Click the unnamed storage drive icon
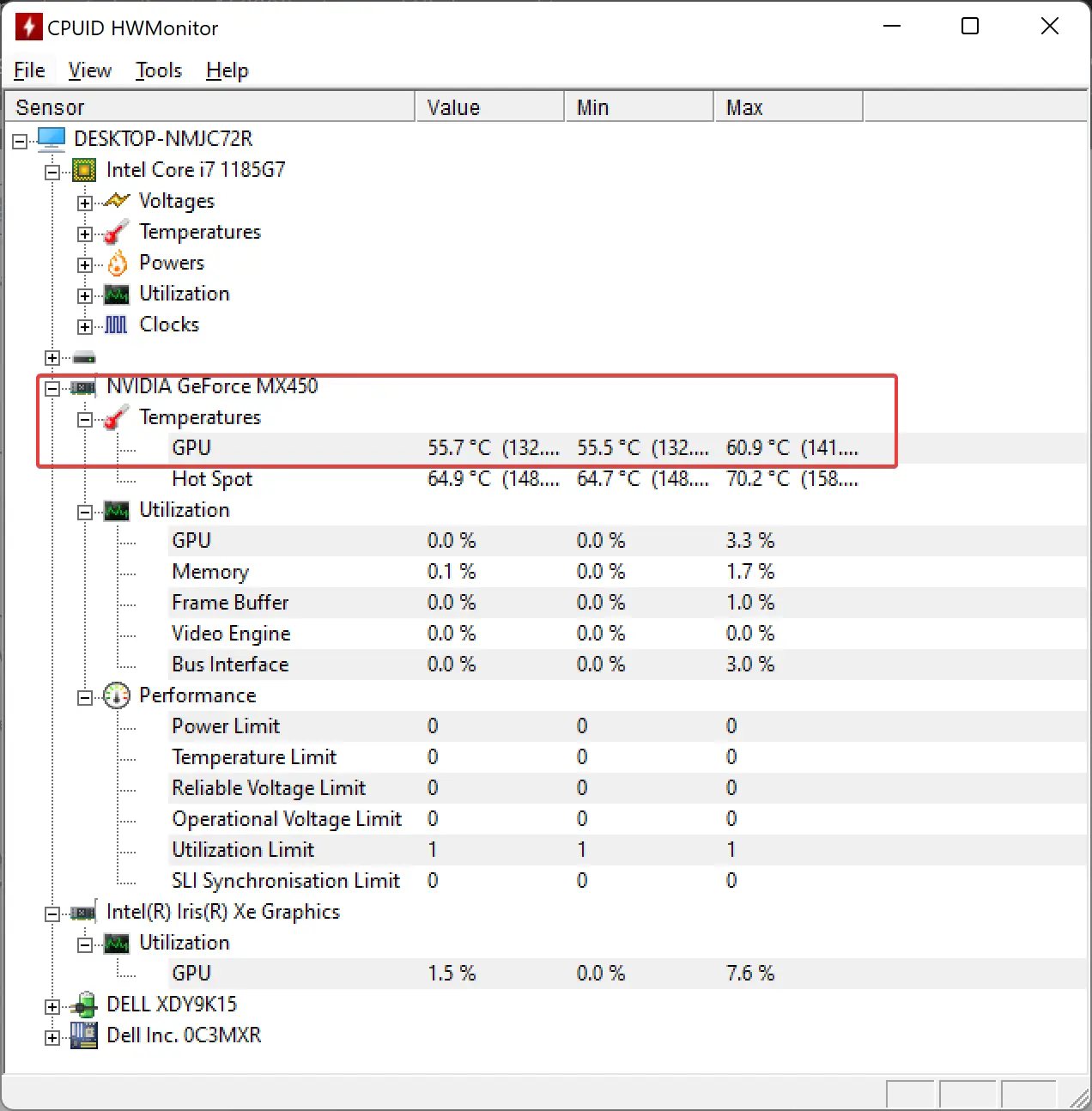 click(x=84, y=357)
